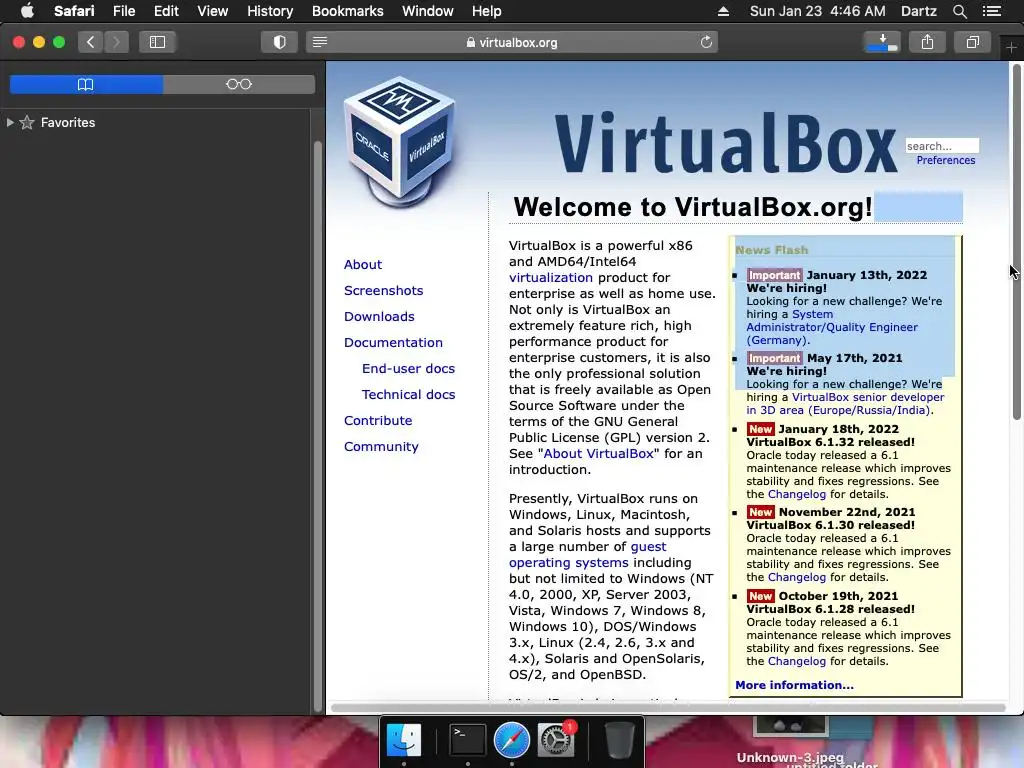Click the sidebar's vertical scrollbar

[318, 424]
